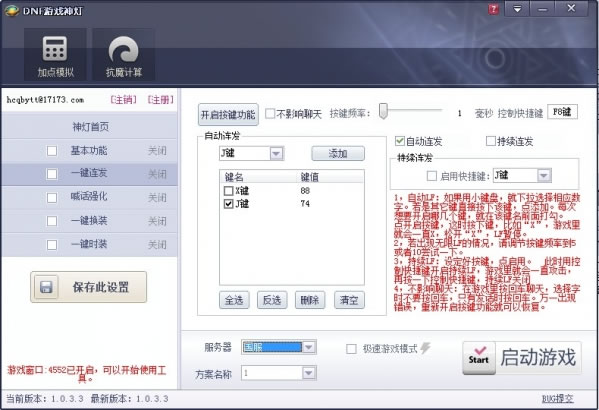Go to 神灯首页 in the sidebar
The width and height of the screenshot is (599, 410).
click(x=90, y=126)
